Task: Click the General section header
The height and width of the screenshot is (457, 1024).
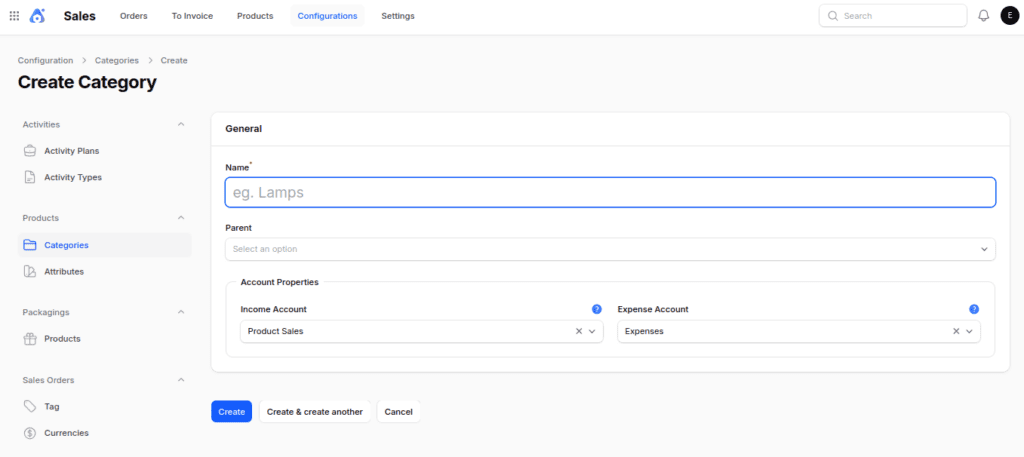Action: [244, 129]
